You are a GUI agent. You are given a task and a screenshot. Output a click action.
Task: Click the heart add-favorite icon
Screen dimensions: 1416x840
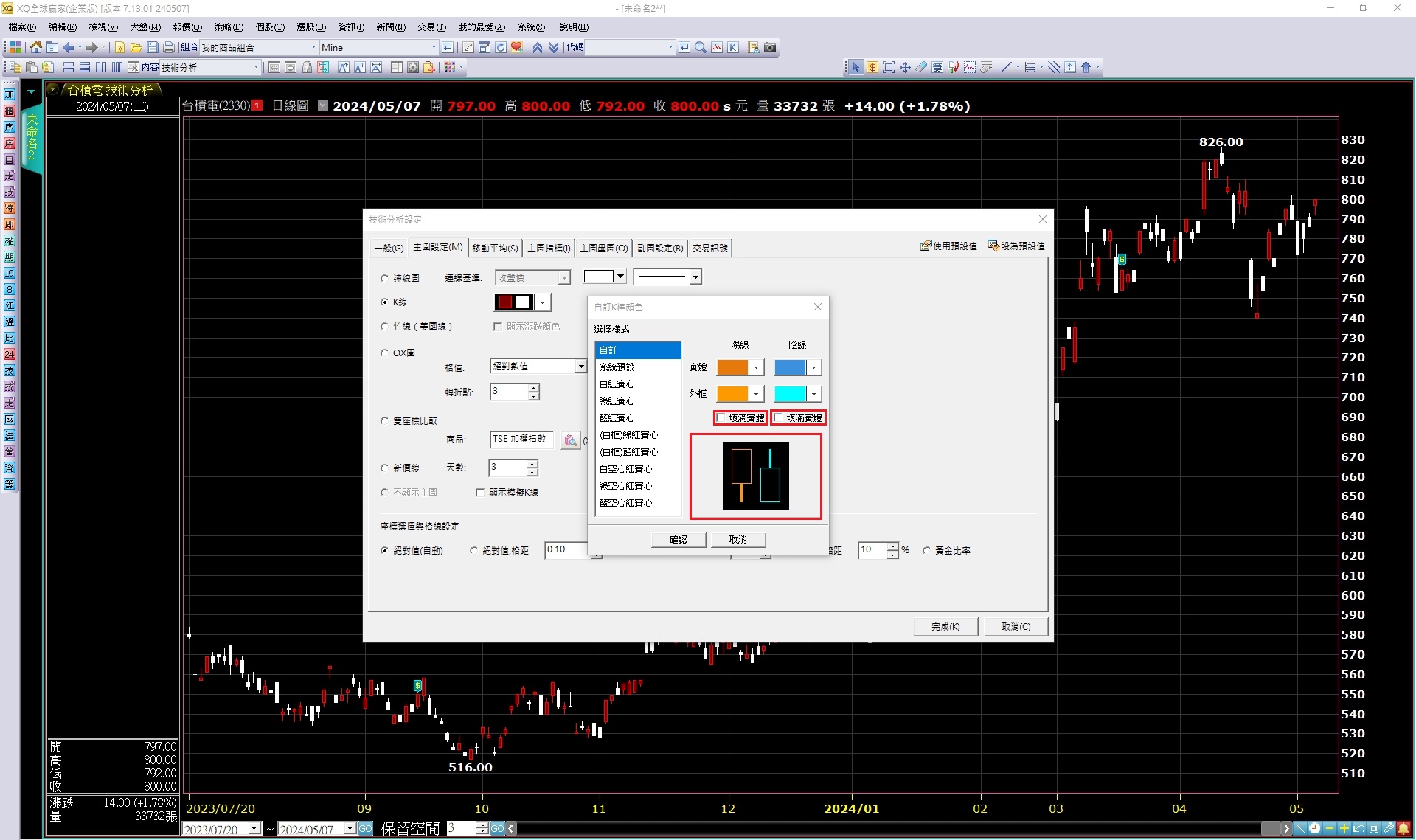coord(516,47)
